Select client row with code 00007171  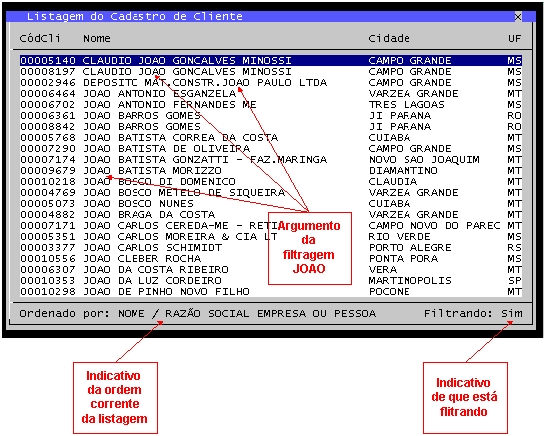271,225
